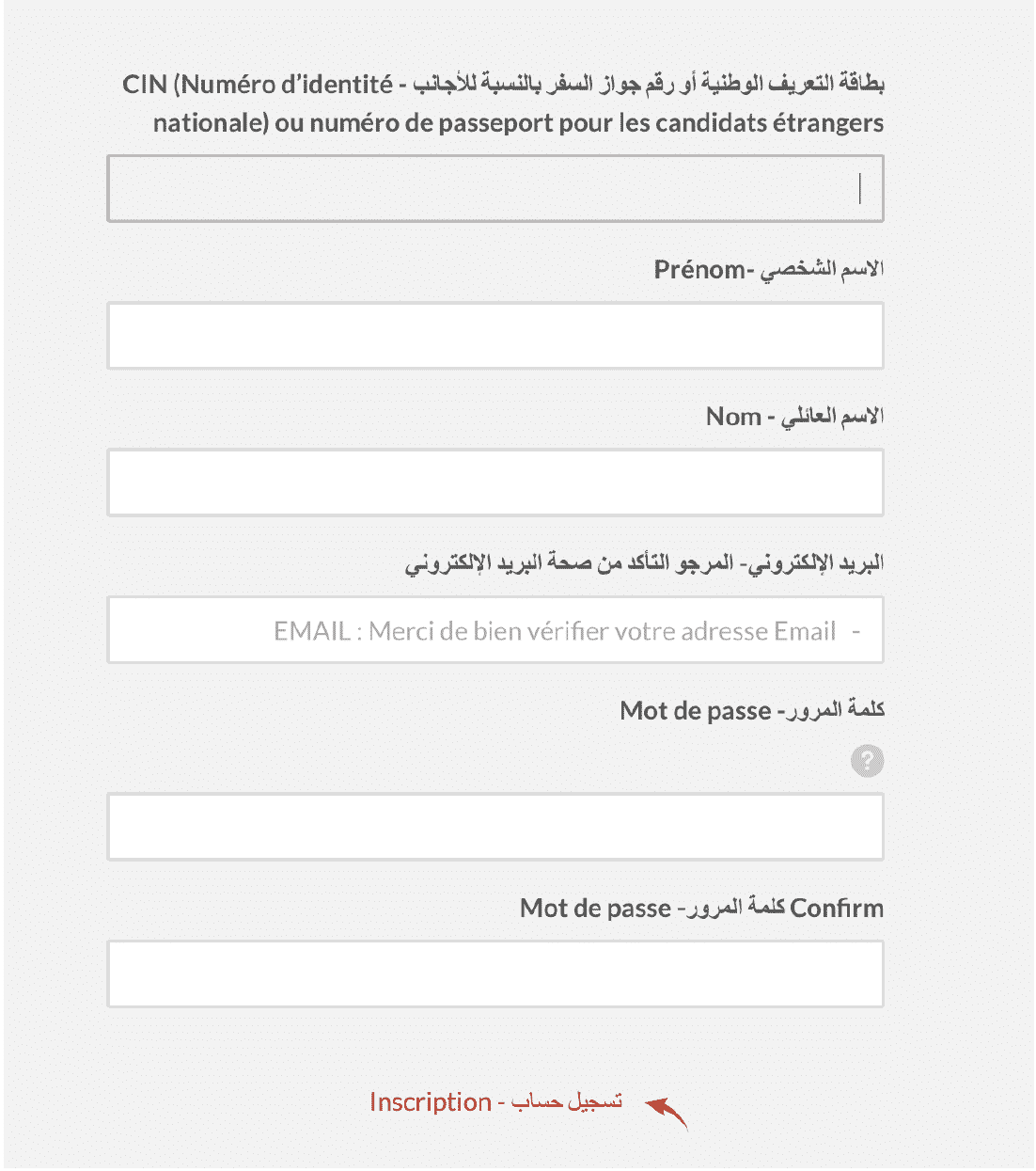Image resolution: width=1036 pixels, height=1171 pixels.
Task: Click the CIN (Numéro d'identité label line
Action: [x=503, y=84]
